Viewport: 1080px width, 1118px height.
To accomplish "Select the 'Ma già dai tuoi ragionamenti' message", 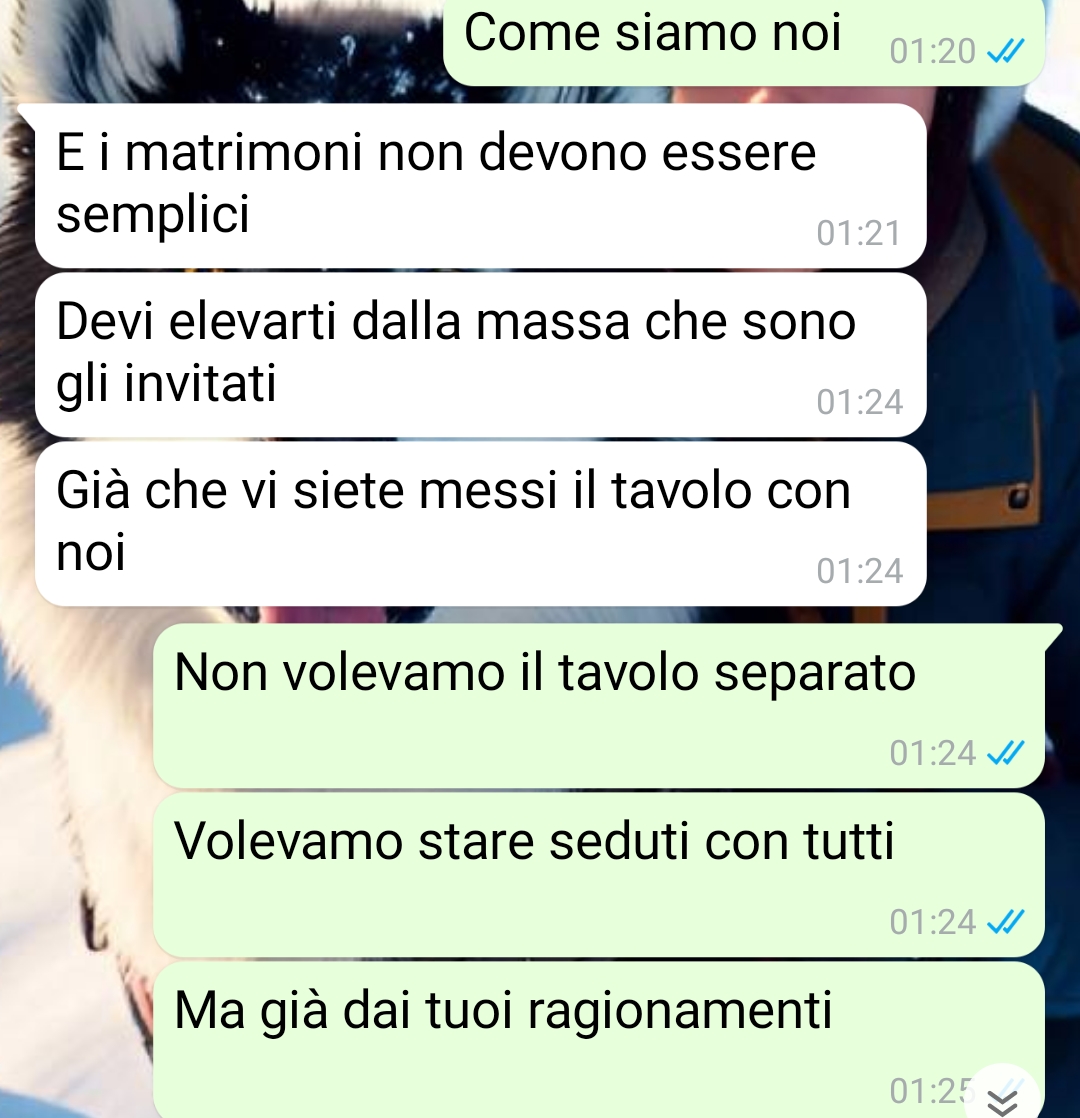I will [x=599, y=1040].
